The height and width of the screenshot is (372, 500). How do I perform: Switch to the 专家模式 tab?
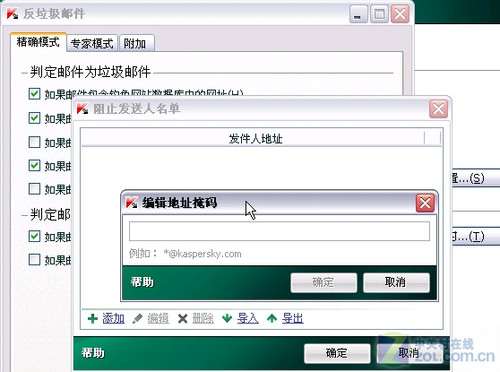[92, 44]
